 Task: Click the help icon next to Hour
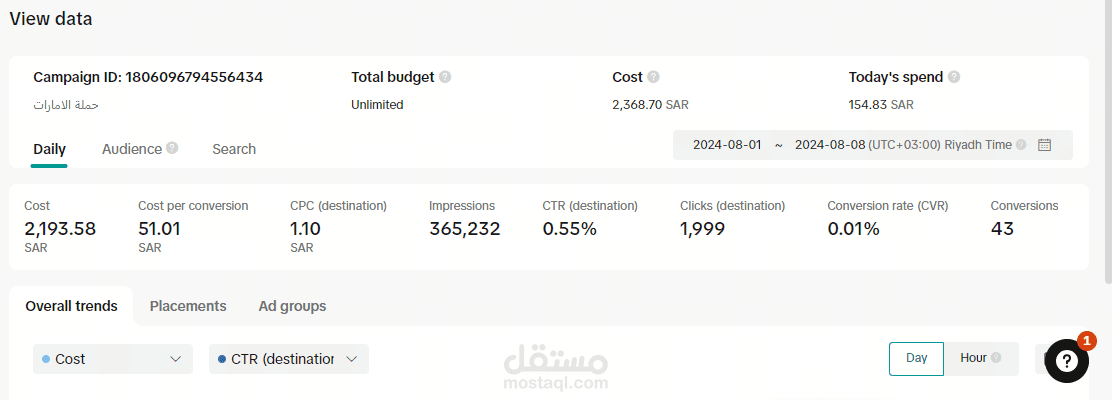(x=995, y=358)
